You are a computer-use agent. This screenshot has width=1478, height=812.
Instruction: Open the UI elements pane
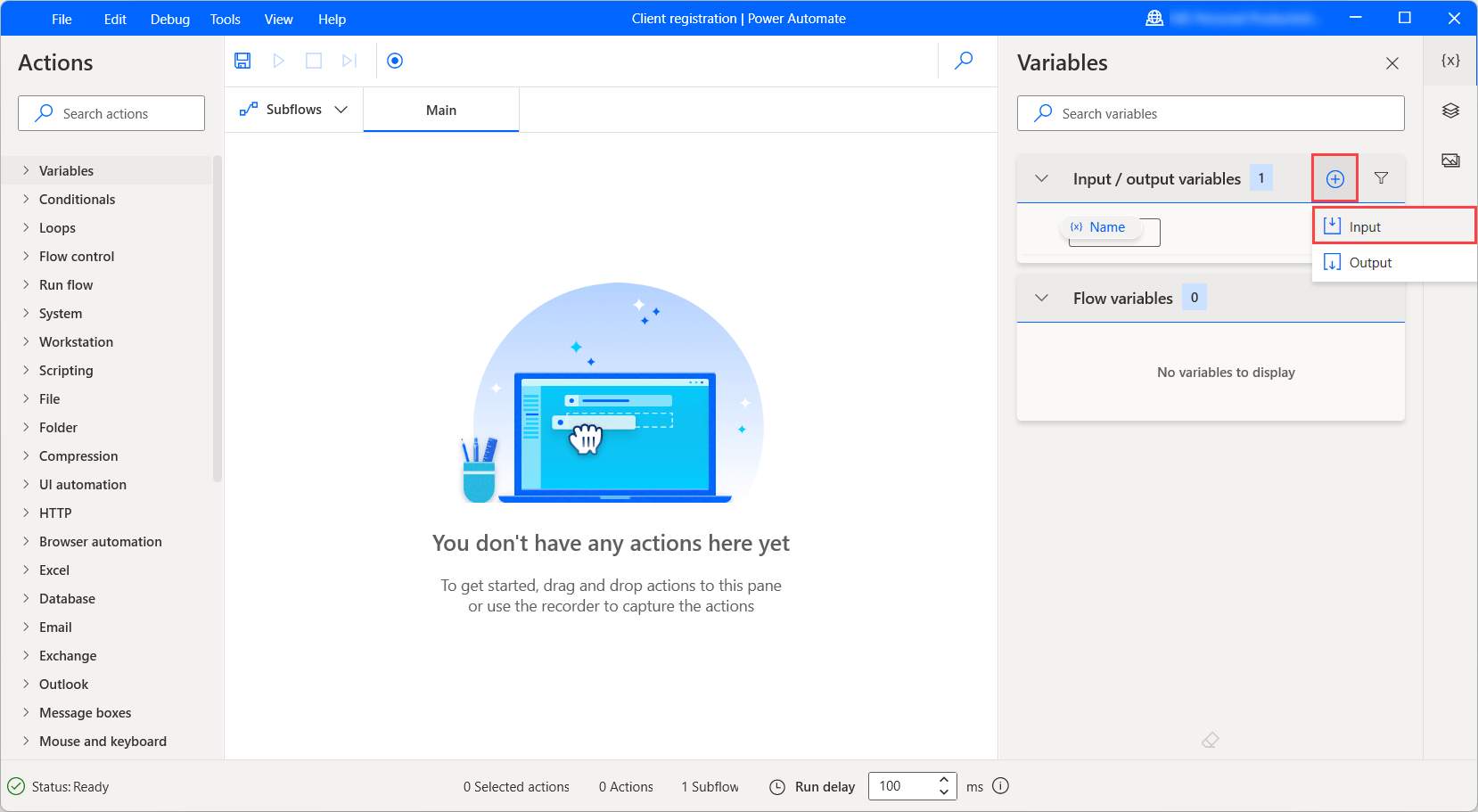coord(1450,110)
